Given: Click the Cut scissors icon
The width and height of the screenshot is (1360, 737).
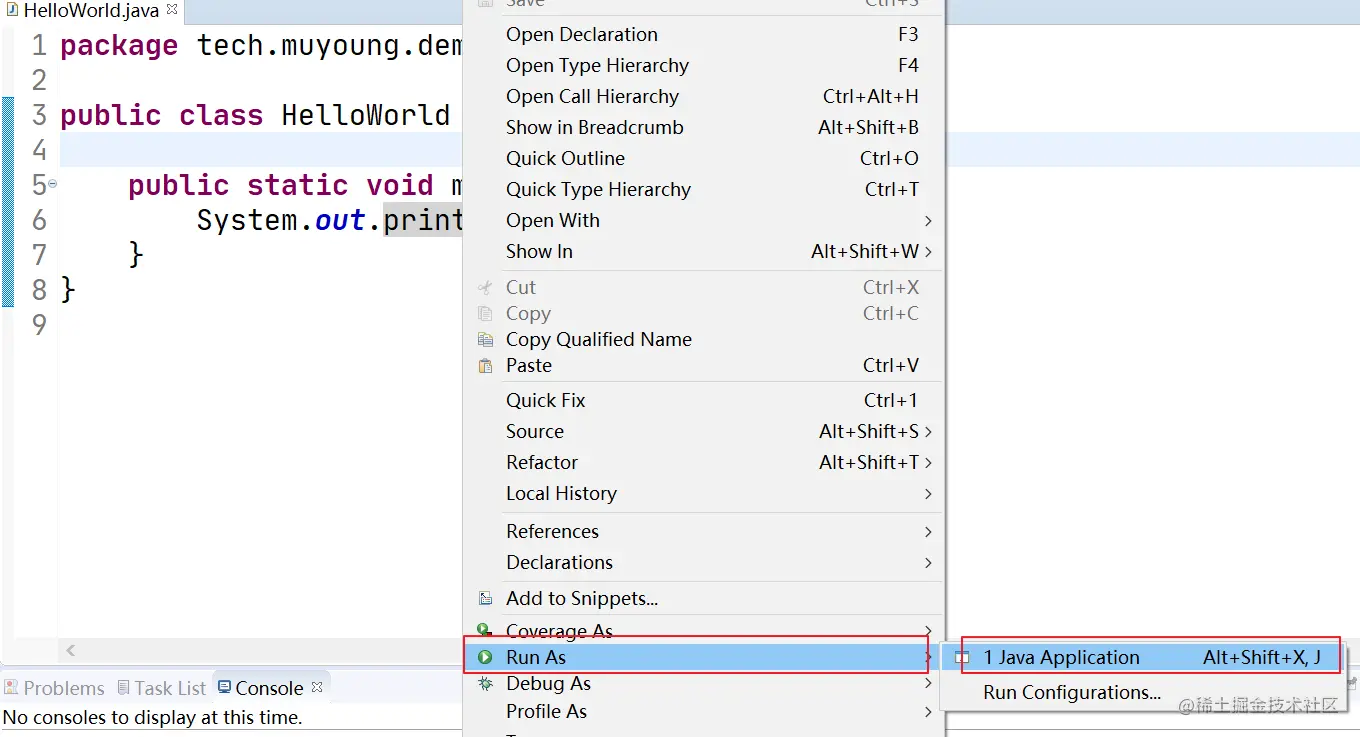Looking at the screenshot, I should pos(485,287).
